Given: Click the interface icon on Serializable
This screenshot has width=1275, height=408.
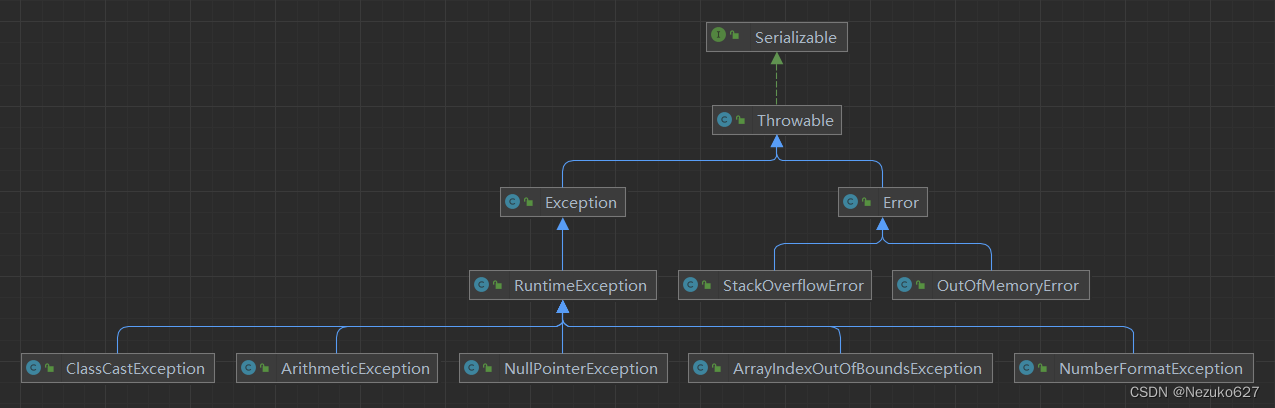Looking at the screenshot, I should click(718, 35).
